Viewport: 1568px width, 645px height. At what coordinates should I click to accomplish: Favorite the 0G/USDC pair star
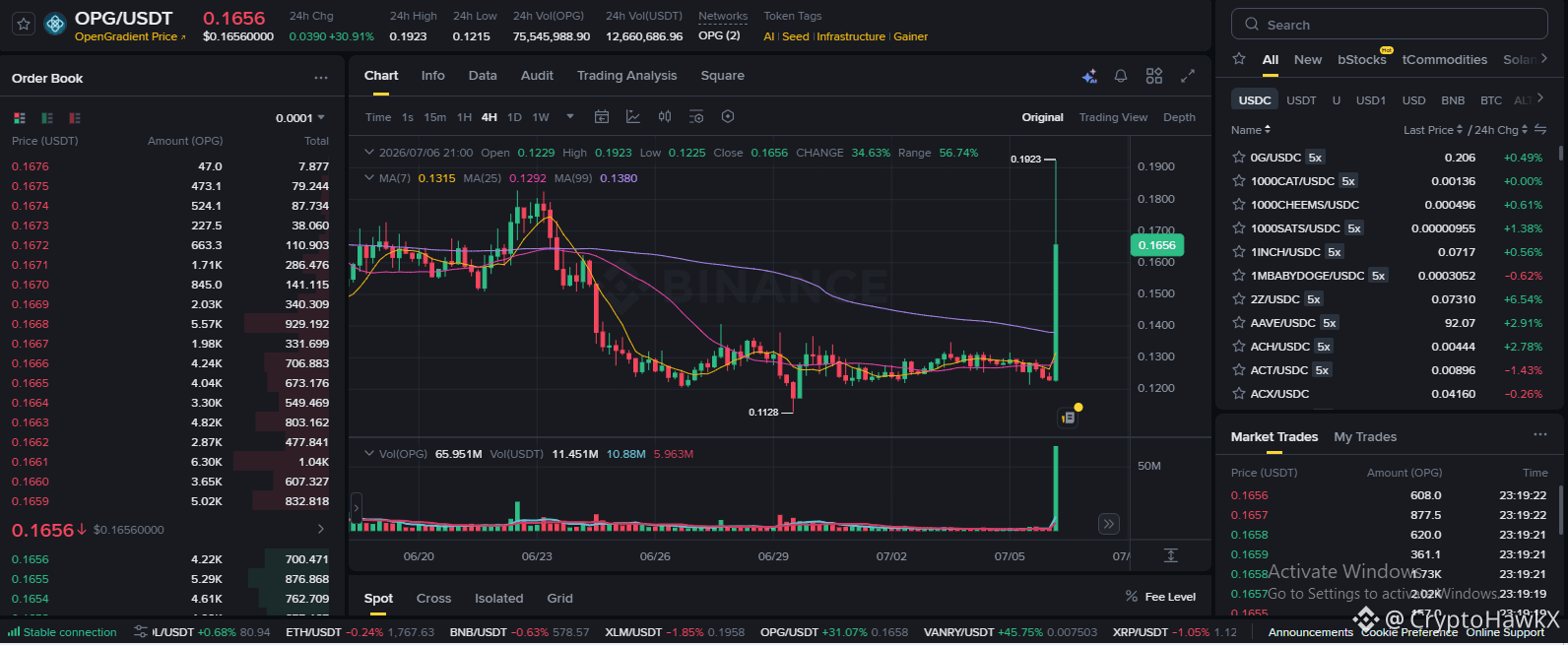(x=1239, y=158)
